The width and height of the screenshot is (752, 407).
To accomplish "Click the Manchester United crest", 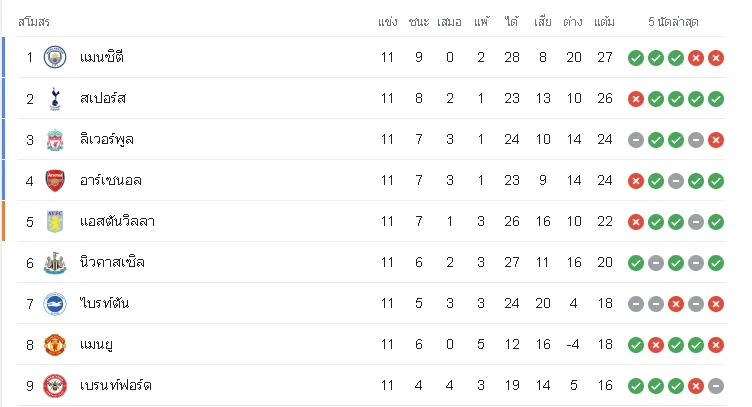I will tap(55, 345).
